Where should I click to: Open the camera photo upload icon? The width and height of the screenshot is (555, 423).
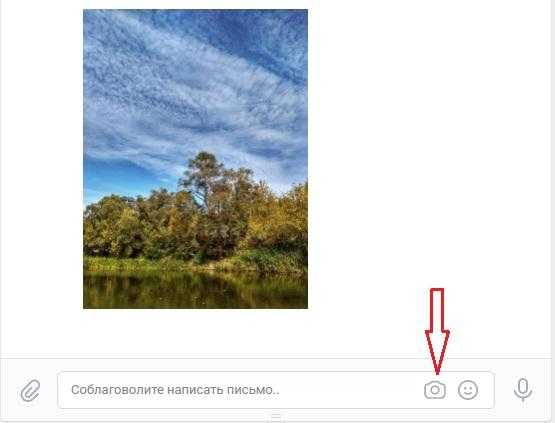pos(435,390)
